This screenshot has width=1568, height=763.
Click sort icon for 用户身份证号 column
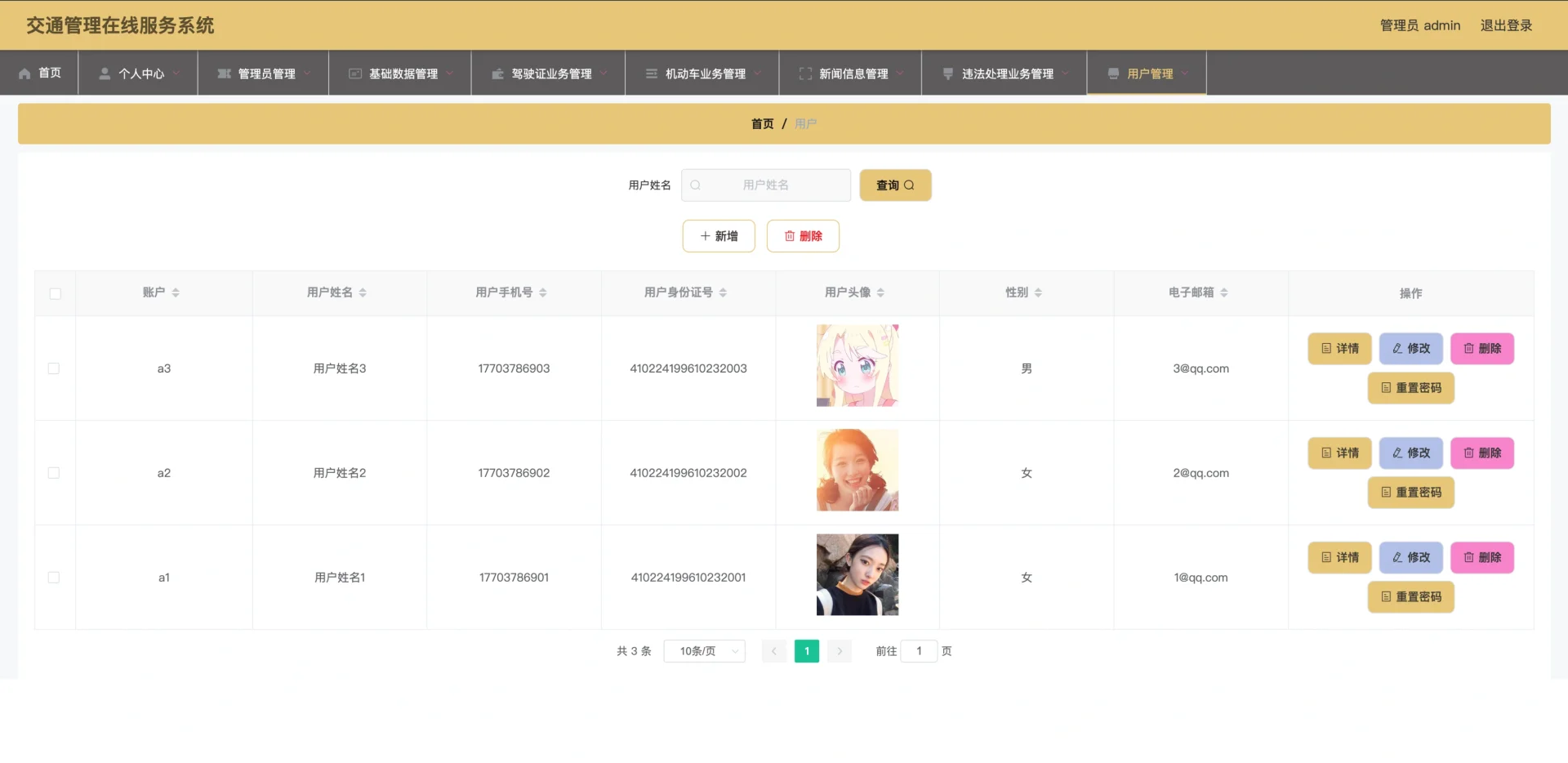tap(723, 292)
